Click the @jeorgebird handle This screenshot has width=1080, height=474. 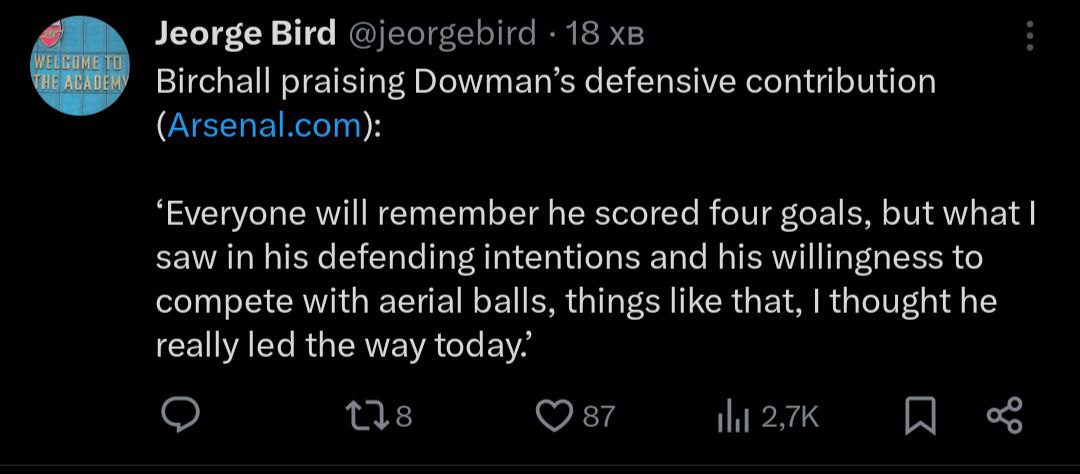(x=441, y=35)
